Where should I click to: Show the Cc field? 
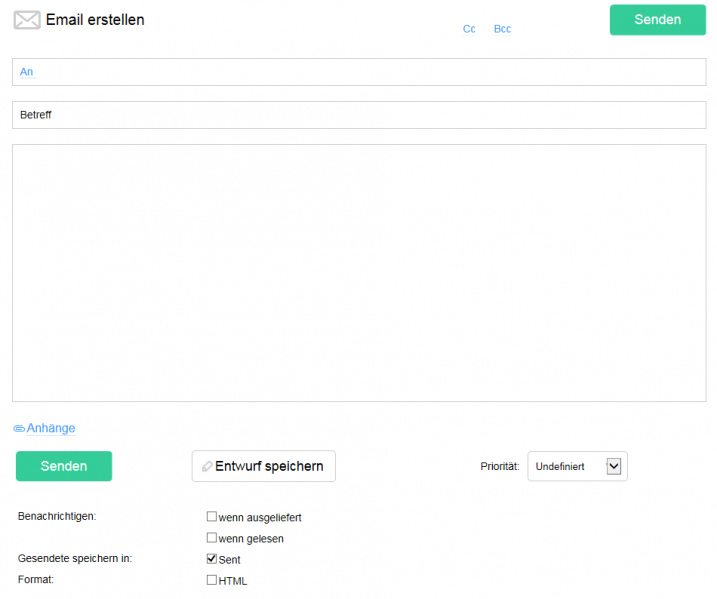tap(469, 29)
